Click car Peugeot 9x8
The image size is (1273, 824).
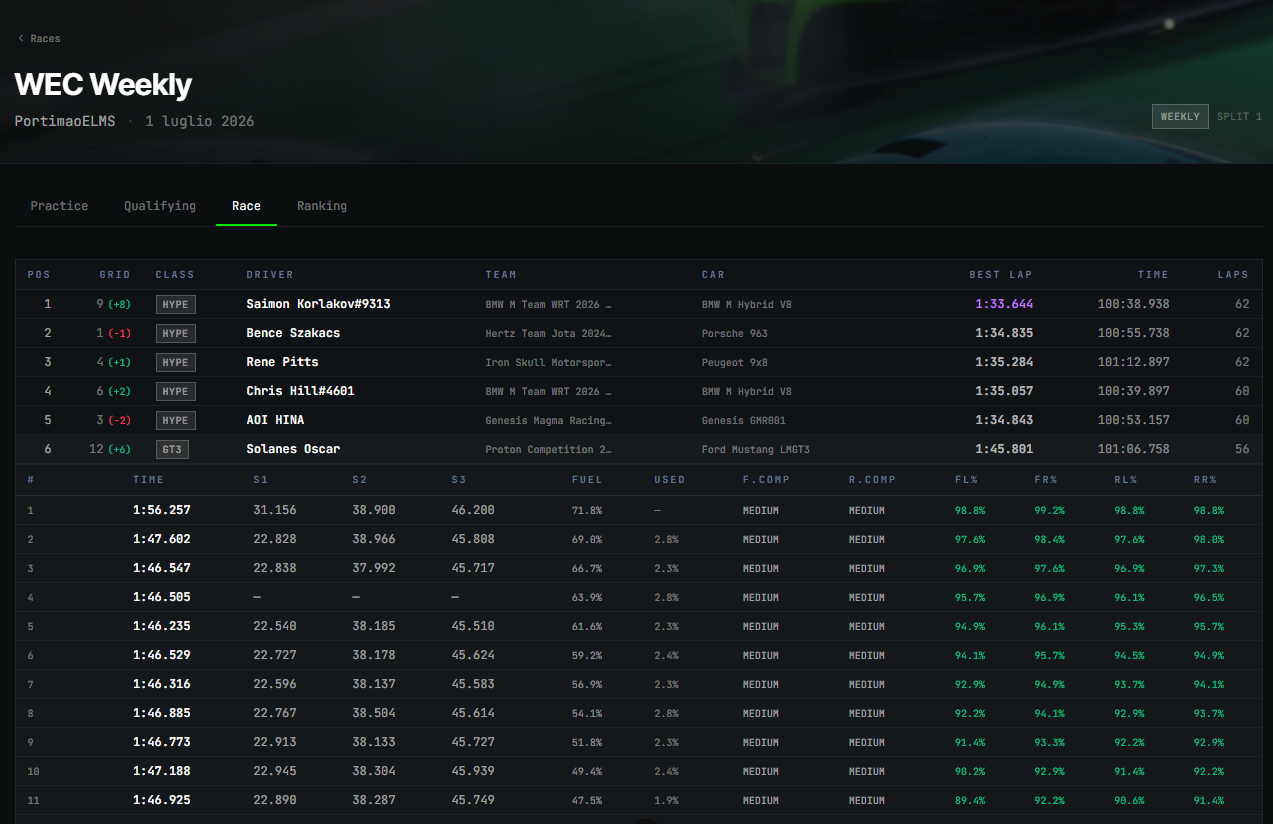tap(735, 362)
